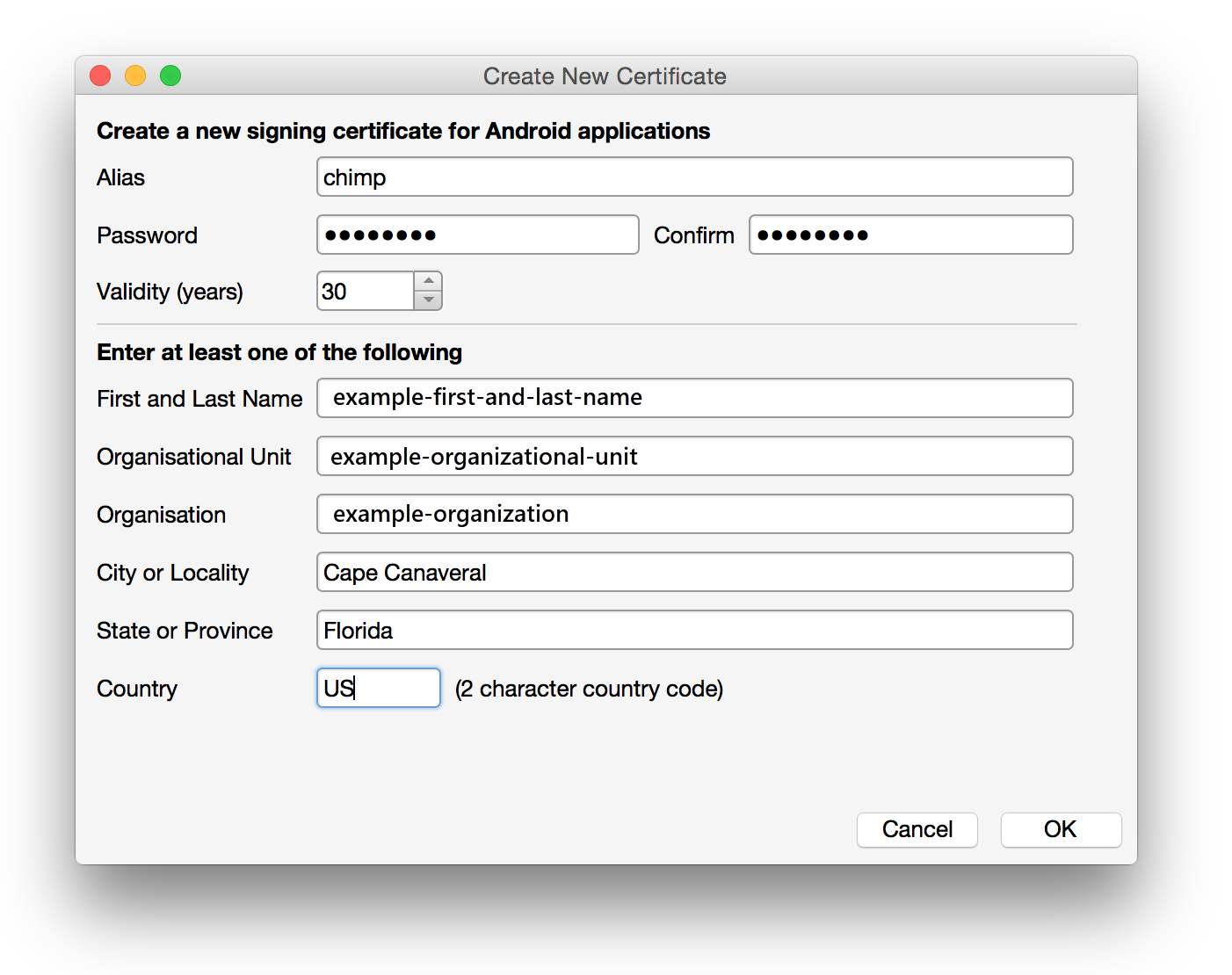The width and height of the screenshot is (1232, 975).
Task: Confirm certificate creation with OK
Action: point(1061,830)
